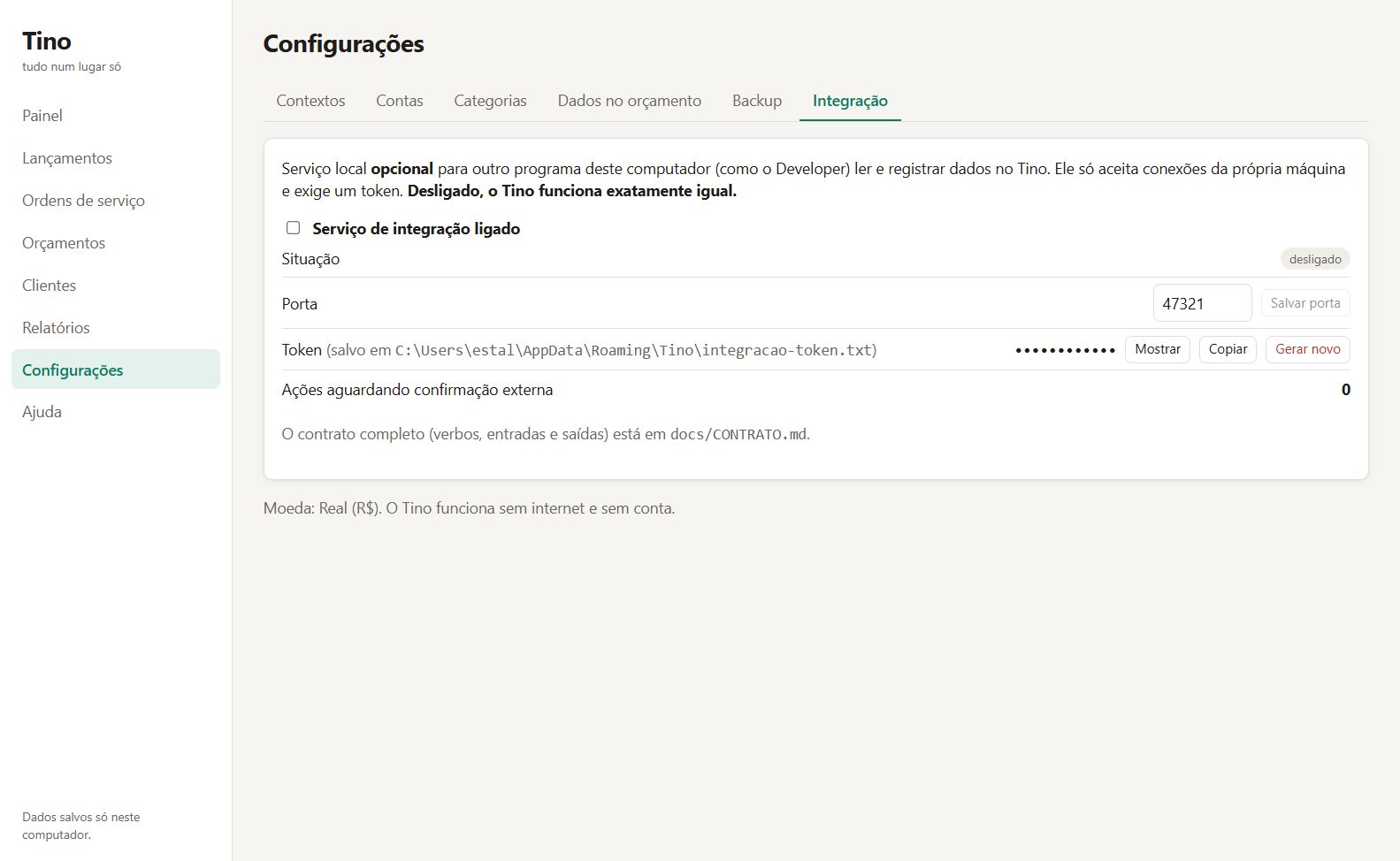Switch to the Contas tab
This screenshot has height=861, width=1400.
[x=400, y=101]
